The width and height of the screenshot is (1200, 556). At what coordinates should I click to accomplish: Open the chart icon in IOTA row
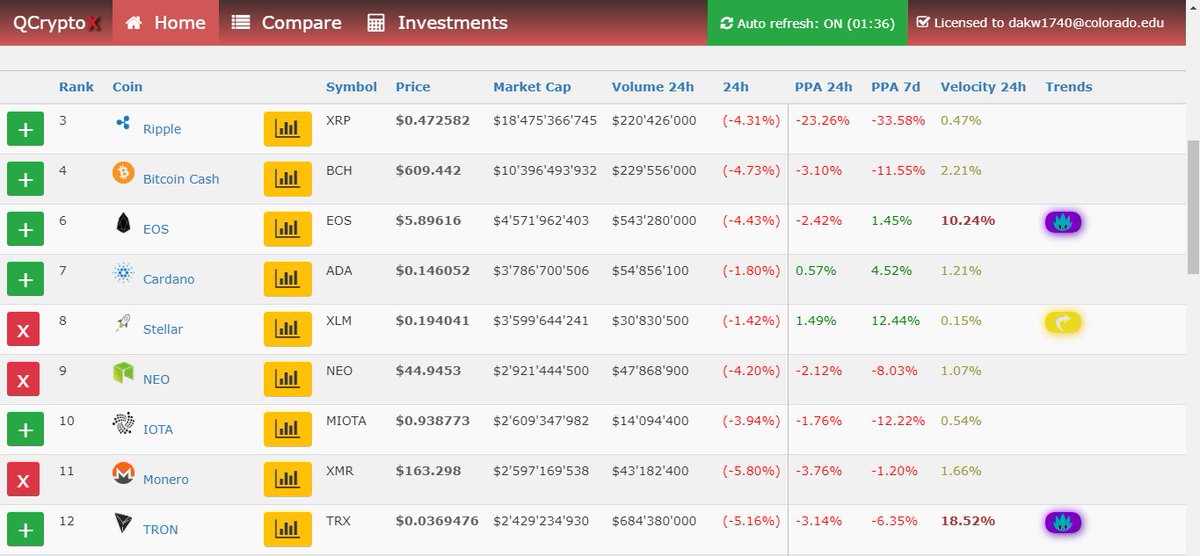click(286, 429)
